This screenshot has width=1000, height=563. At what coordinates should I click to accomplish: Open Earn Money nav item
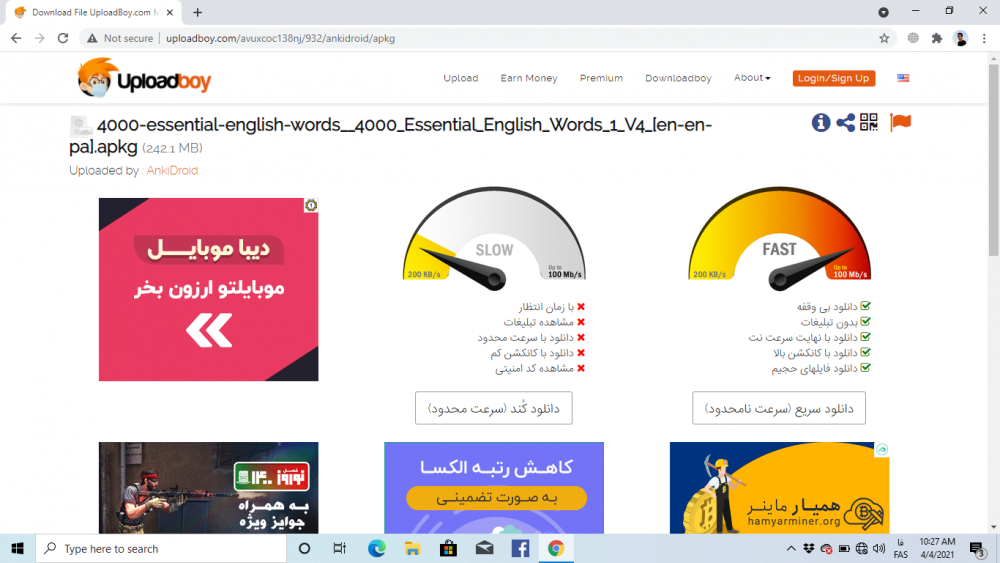(x=529, y=78)
